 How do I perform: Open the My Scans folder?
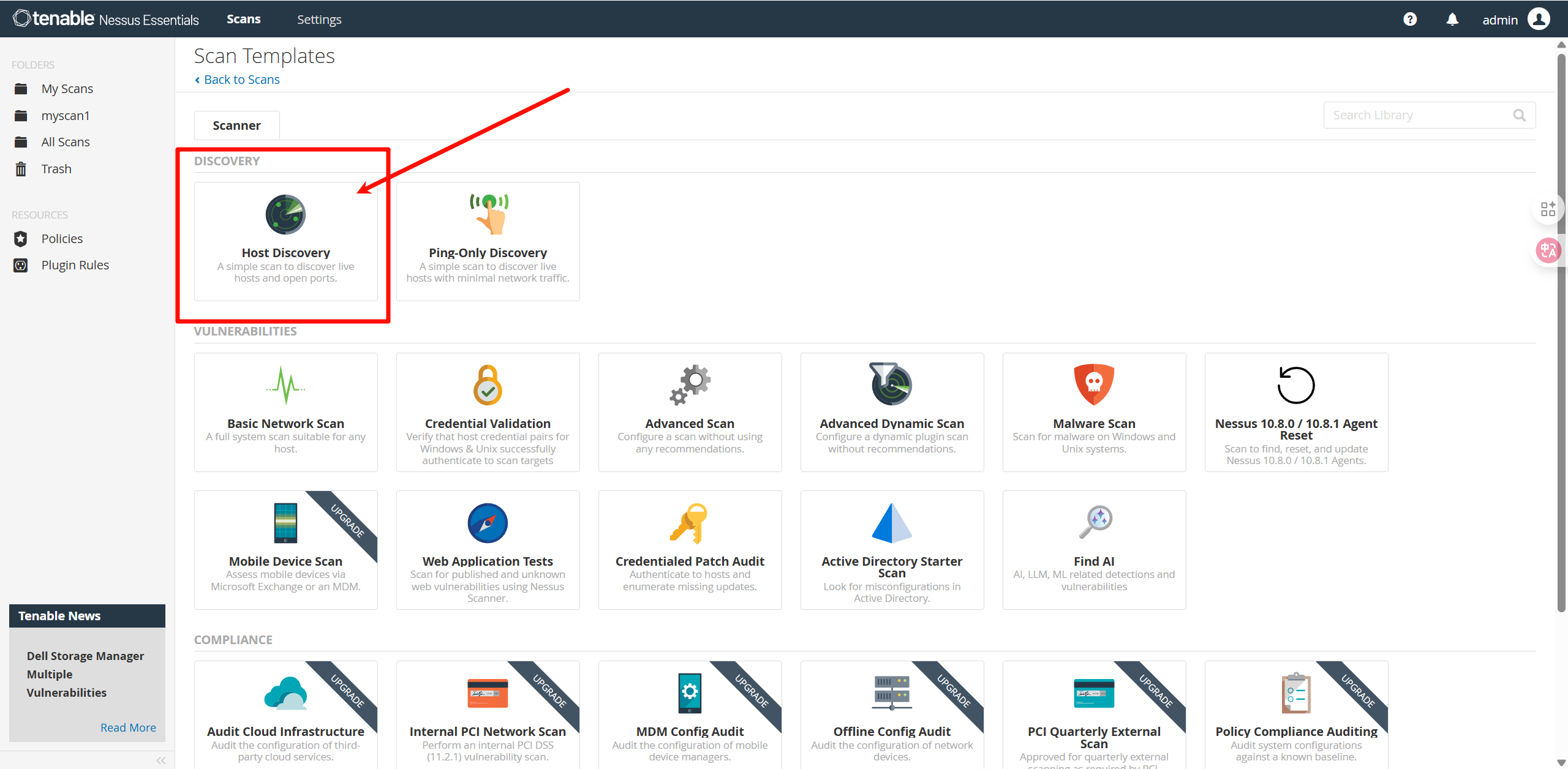pos(67,89)
